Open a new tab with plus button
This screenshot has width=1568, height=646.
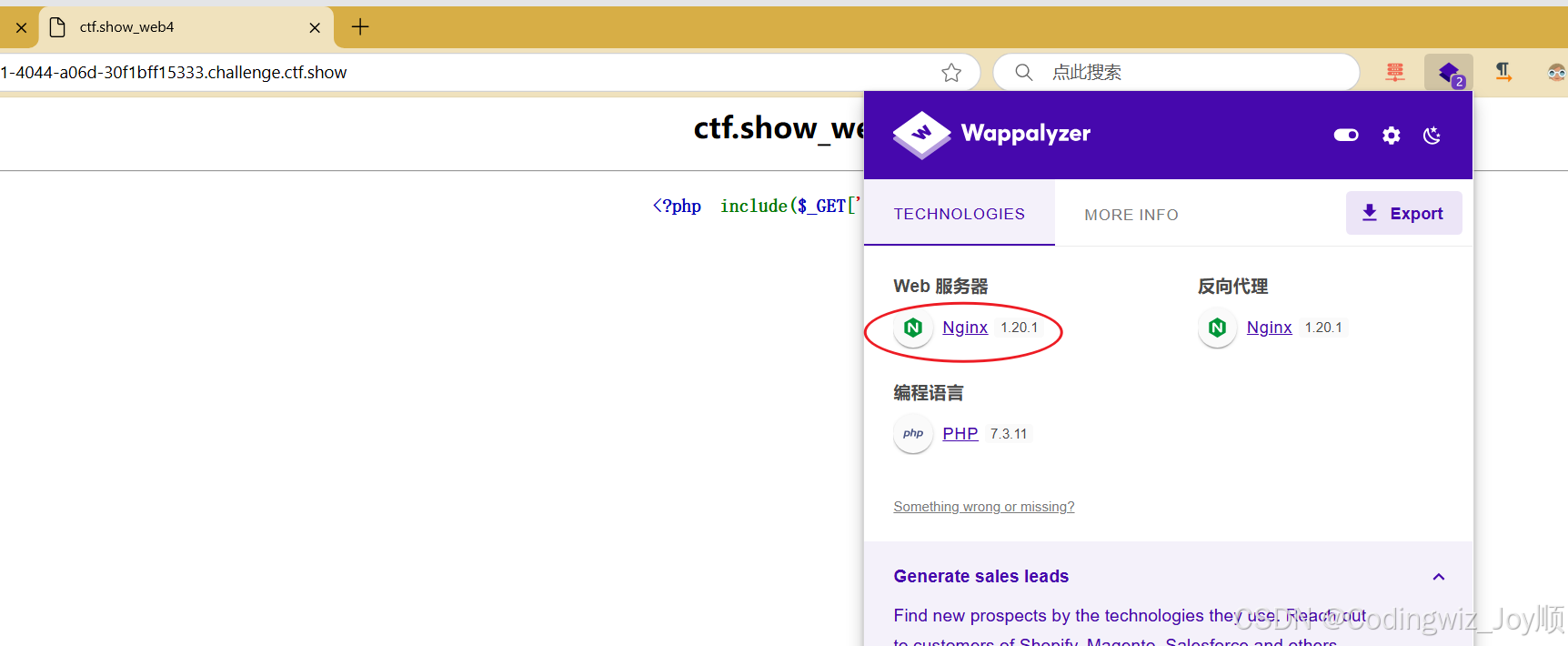tap(360, 27)
